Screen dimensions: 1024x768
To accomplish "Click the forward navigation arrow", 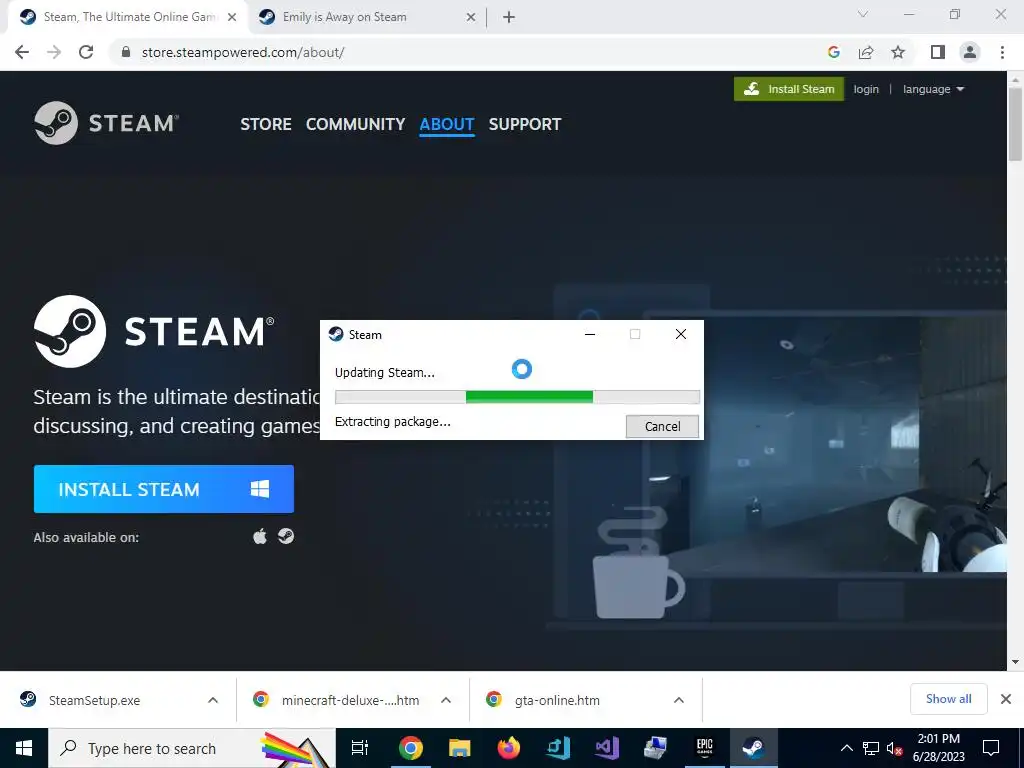I will click(54, 52).
